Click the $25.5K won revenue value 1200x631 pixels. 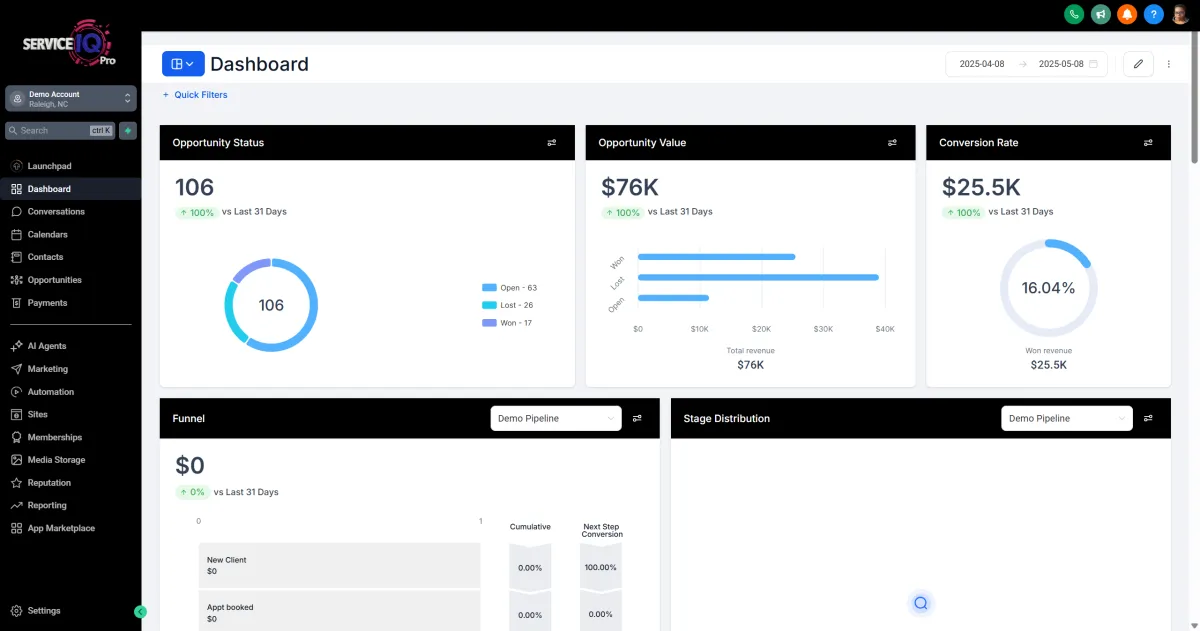coord(1048,365)
